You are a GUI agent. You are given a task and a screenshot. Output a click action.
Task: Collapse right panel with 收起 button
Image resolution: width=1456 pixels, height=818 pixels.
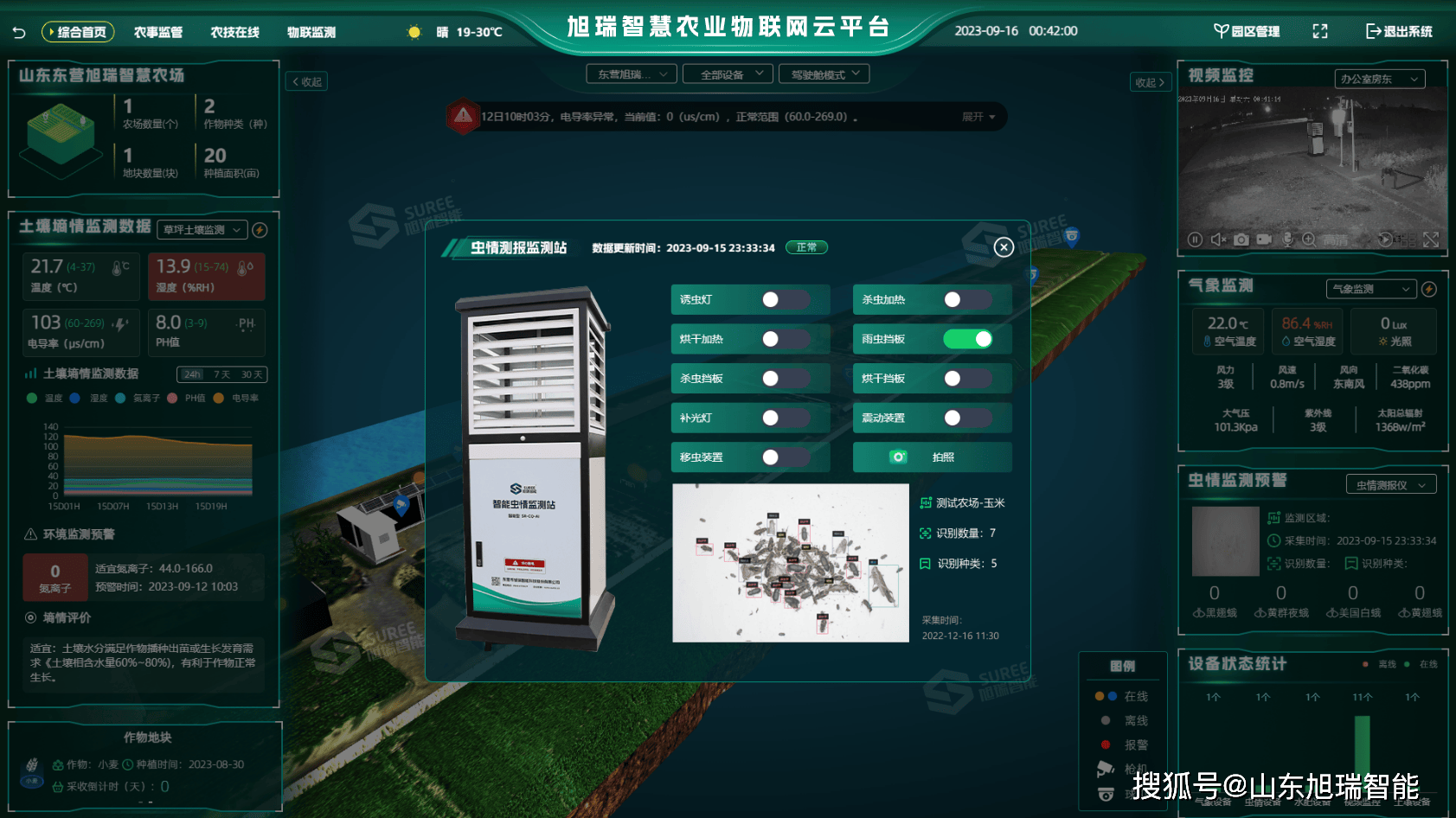(x=1151, y=82)
